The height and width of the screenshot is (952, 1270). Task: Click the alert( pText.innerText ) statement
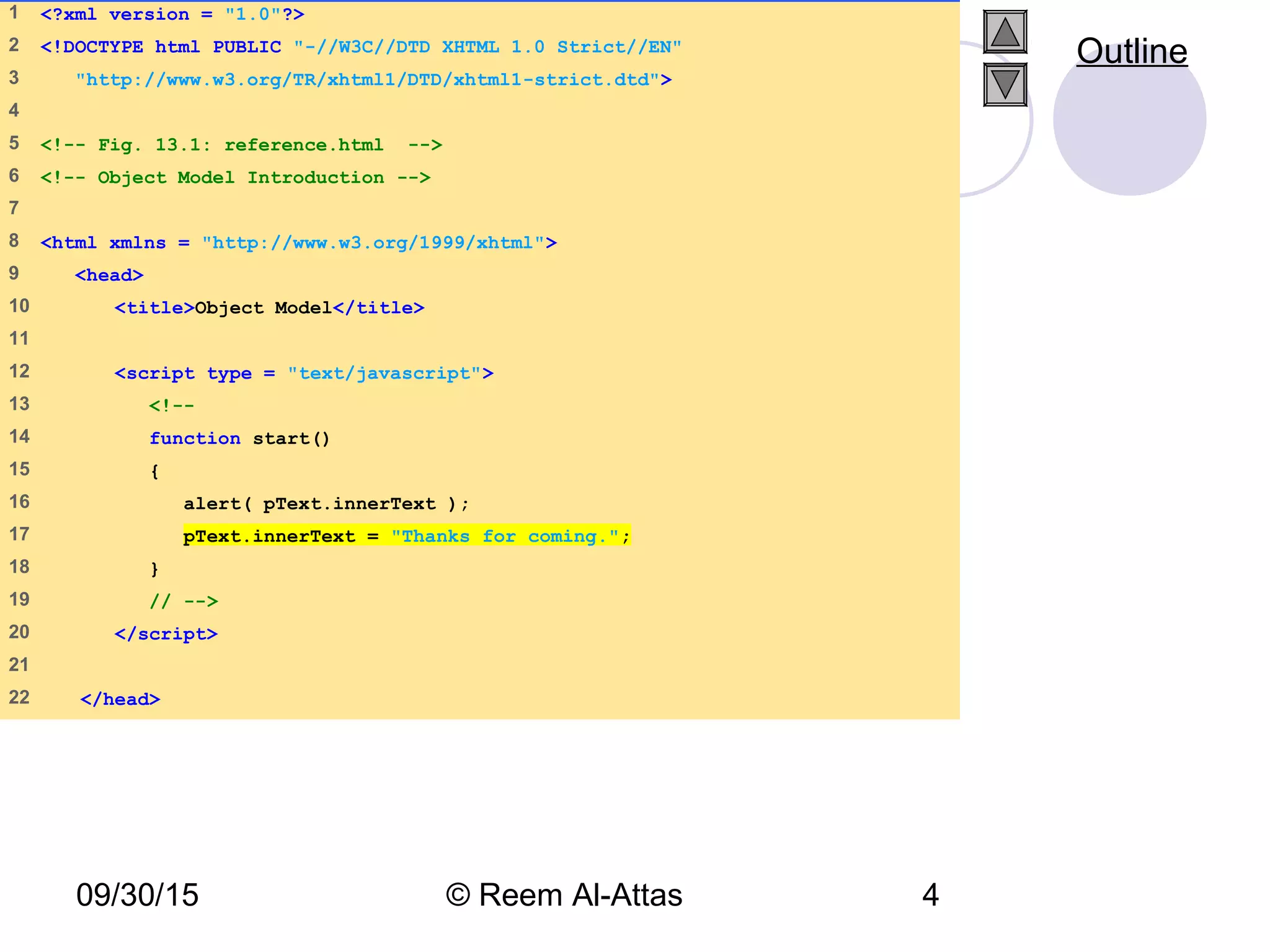[326, 503]
